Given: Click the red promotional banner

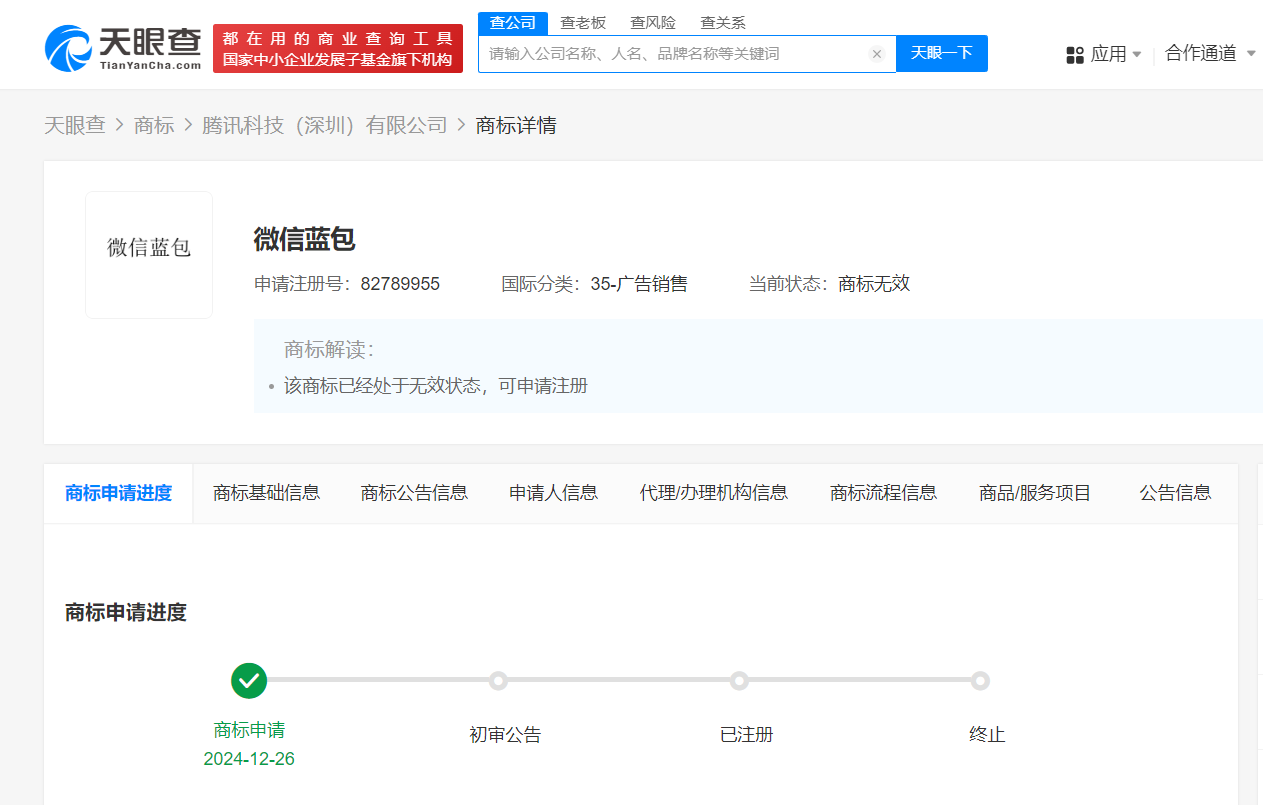Looking at the screenshot, I should coord(337,47).
